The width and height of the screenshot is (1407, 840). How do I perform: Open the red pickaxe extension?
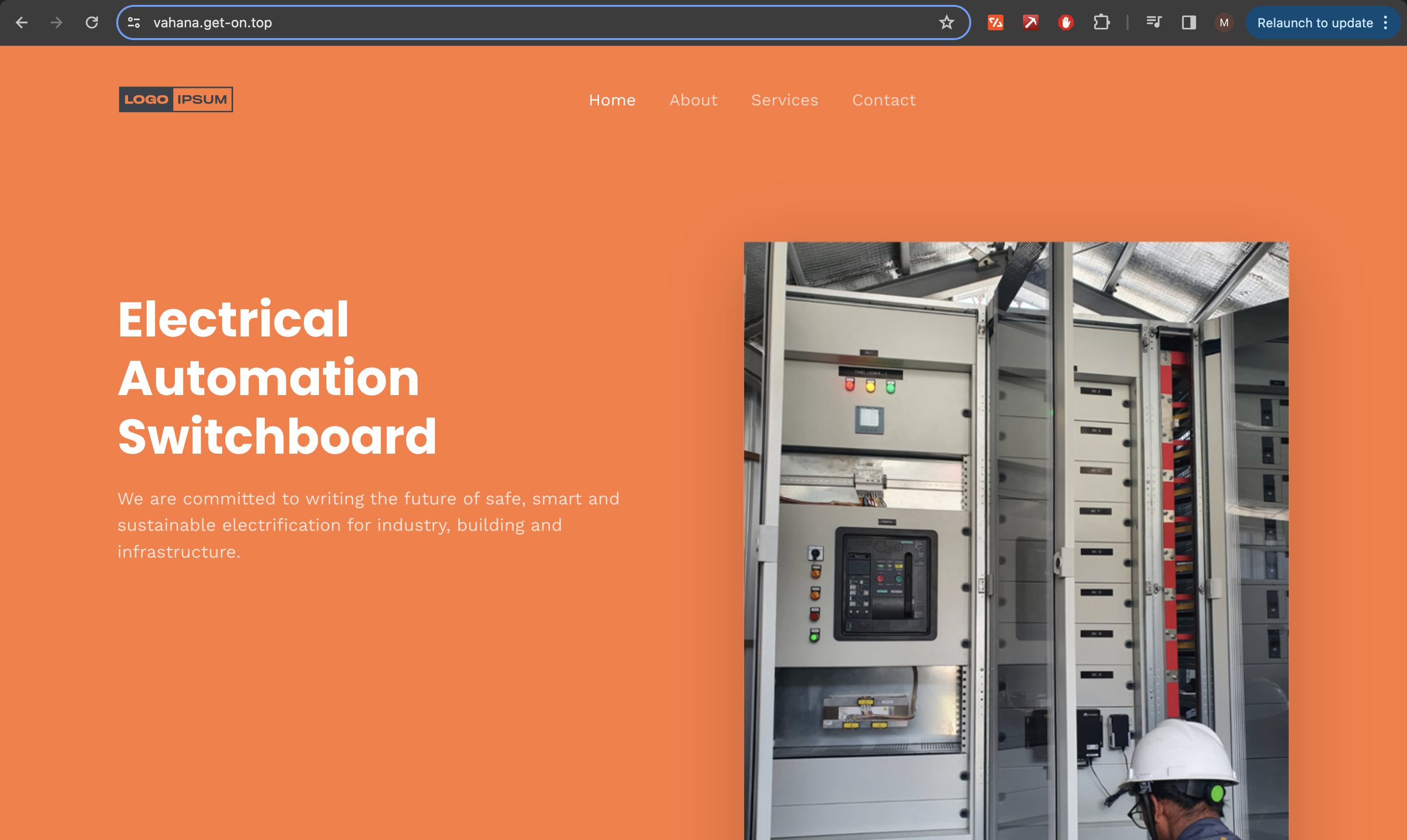[x=1030, y=22]
